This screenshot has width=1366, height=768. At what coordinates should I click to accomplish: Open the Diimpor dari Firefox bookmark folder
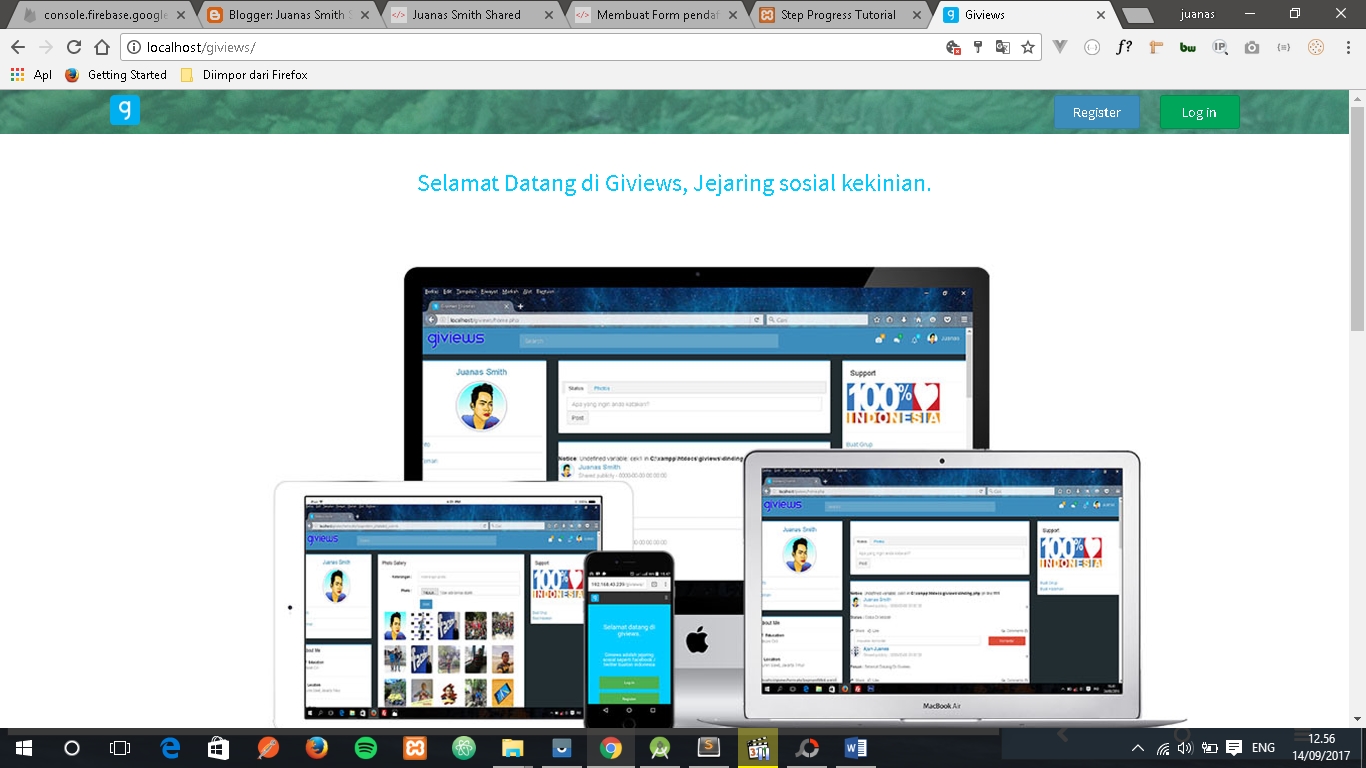244,75
